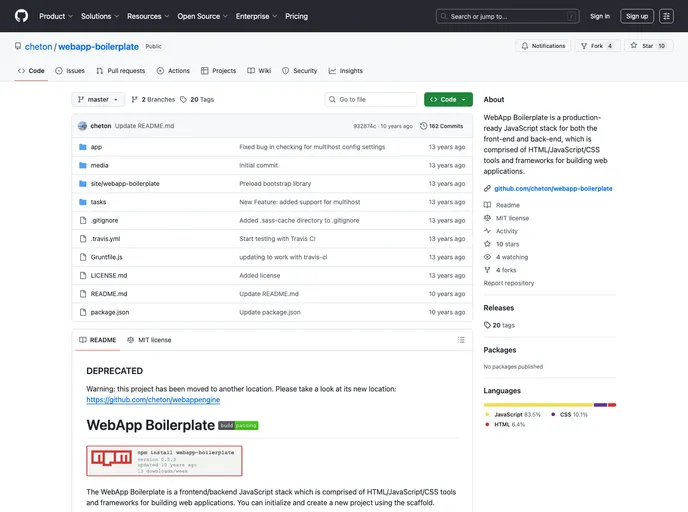Open the Pricing page
The height and width of the screenshot is (512, 688).
coord(296,16)
